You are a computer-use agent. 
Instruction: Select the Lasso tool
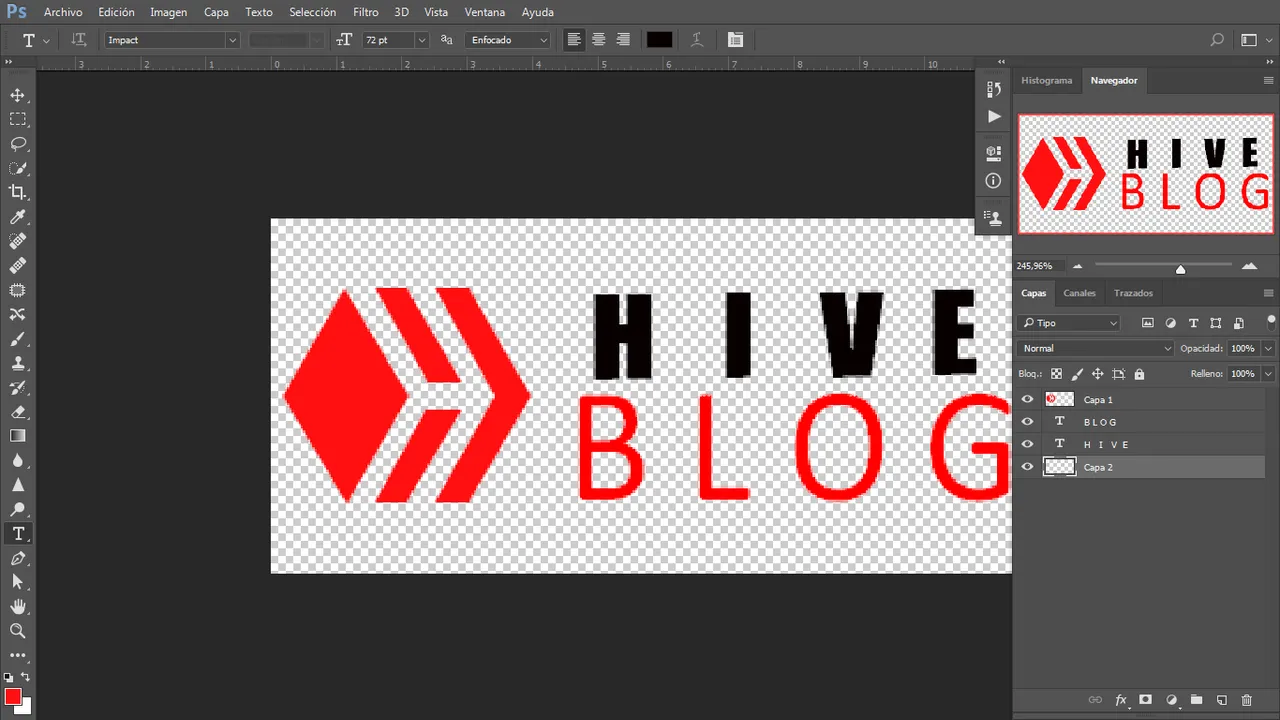(17, 143)
